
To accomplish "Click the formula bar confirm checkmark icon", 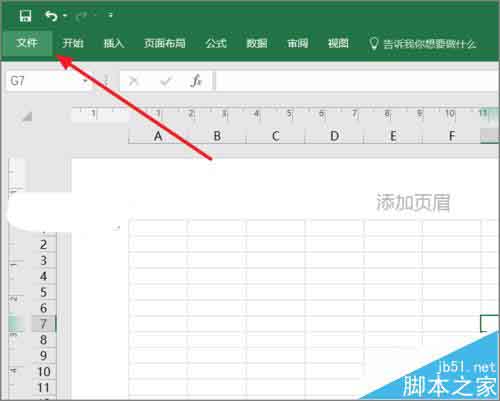I will (166, 81).
